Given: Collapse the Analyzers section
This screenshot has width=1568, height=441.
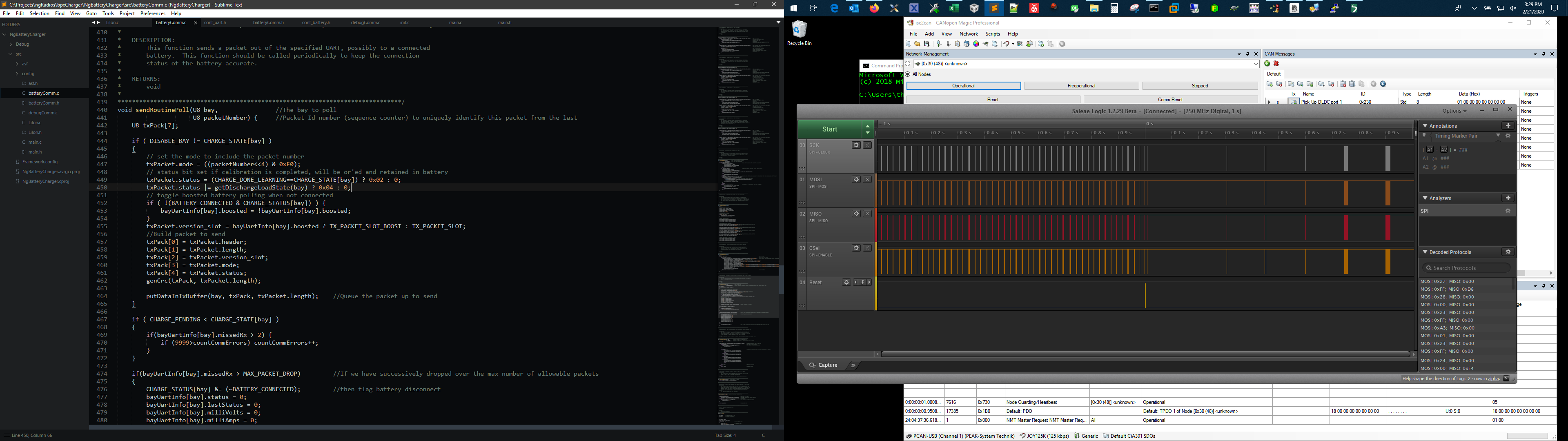Looking at the screenshot, I should click(1425, 198).
